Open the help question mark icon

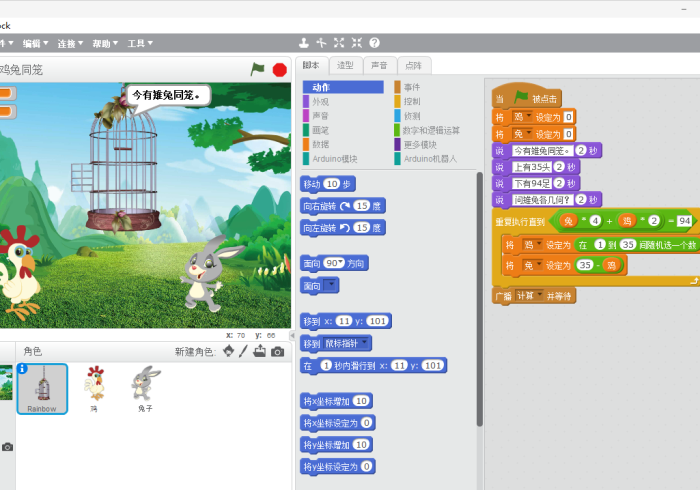(374, 43)
